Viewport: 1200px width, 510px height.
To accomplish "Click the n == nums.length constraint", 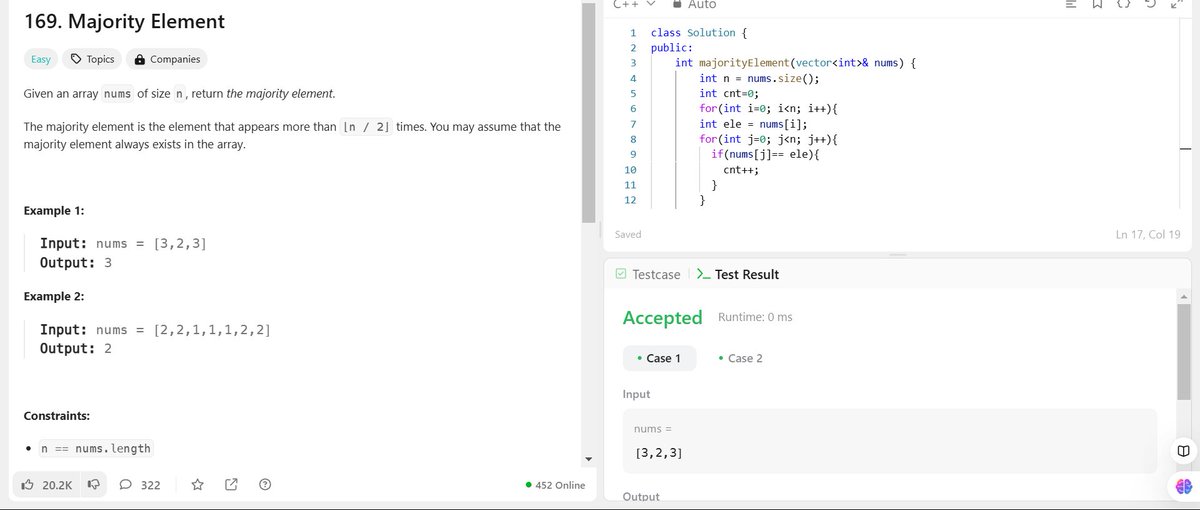I will pos(95,448).
